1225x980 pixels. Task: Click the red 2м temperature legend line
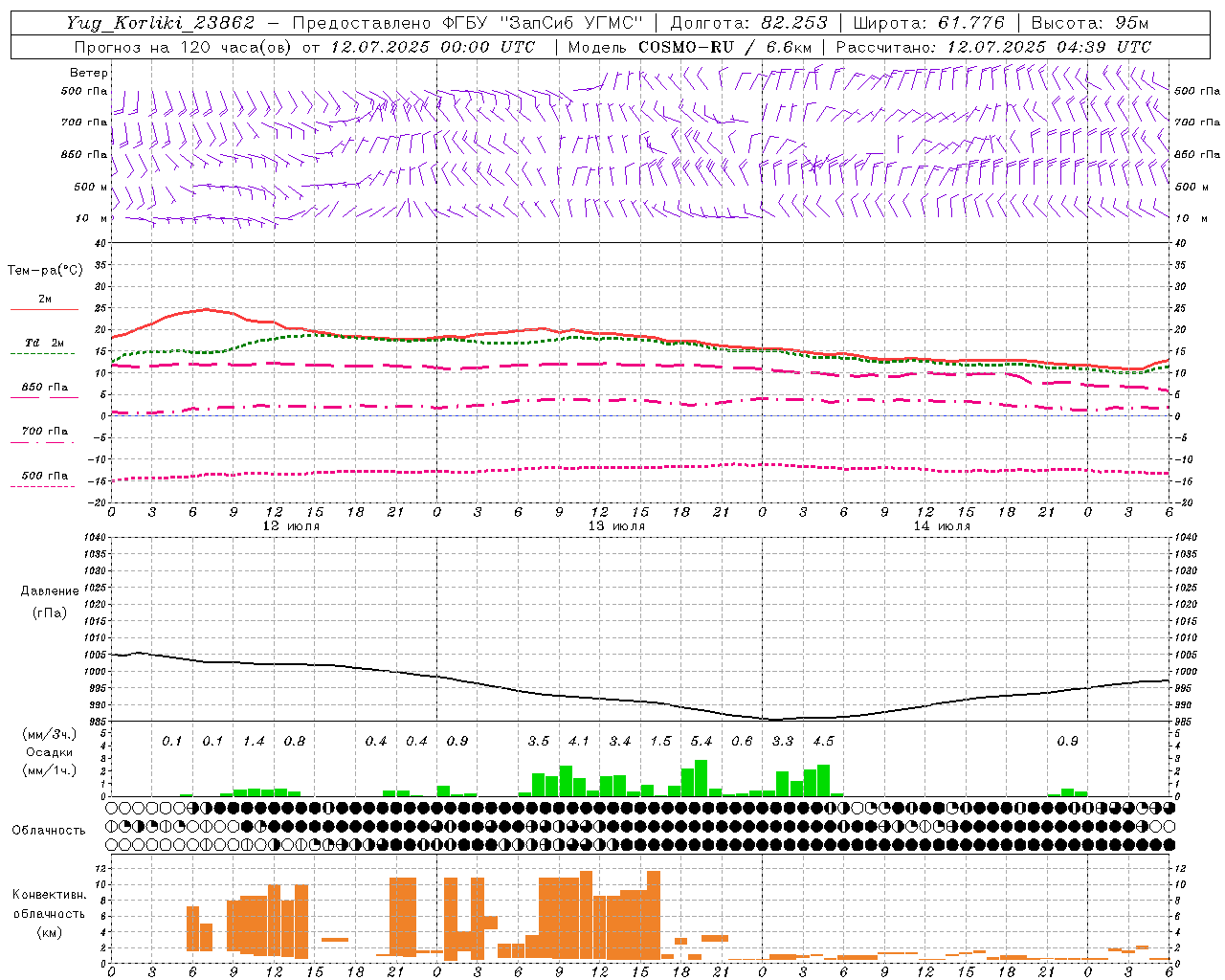pyautogui.click(x=44, y=309)
